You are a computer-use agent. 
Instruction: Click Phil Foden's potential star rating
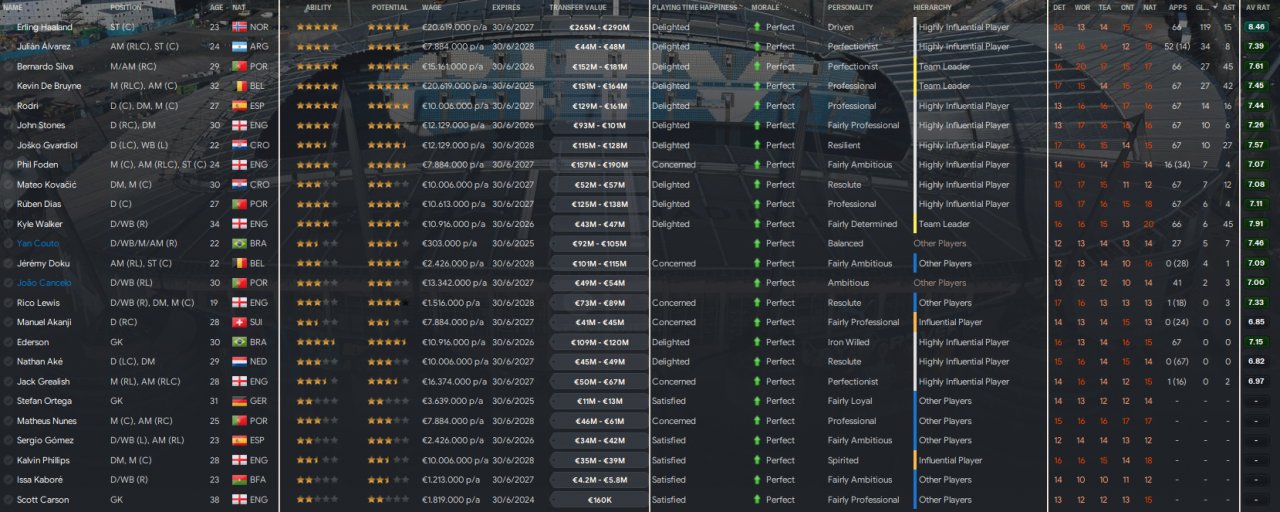(x=388, y=165)
